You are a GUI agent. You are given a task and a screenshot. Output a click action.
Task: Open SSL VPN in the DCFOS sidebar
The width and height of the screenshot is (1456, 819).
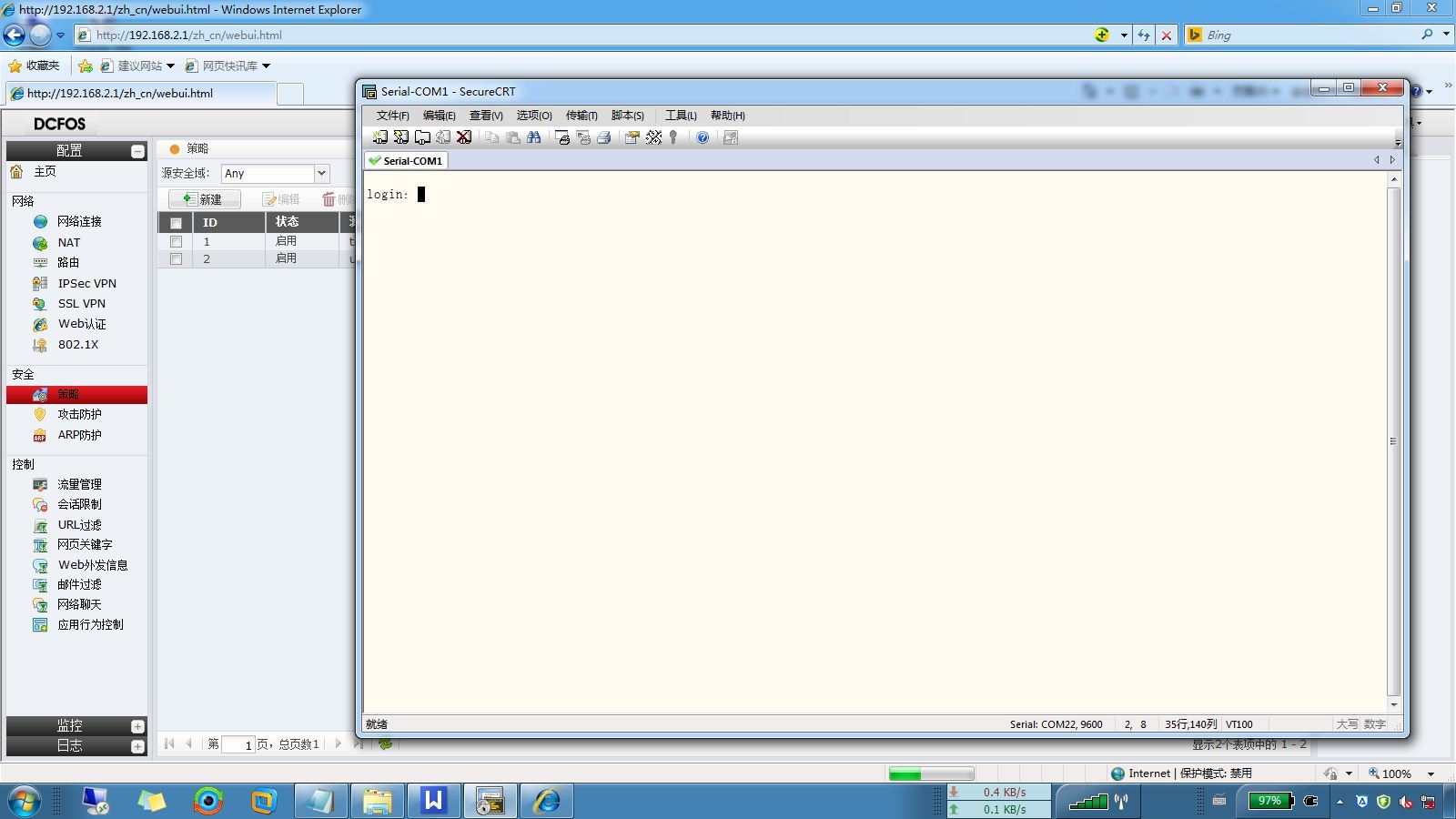point(81,304)
